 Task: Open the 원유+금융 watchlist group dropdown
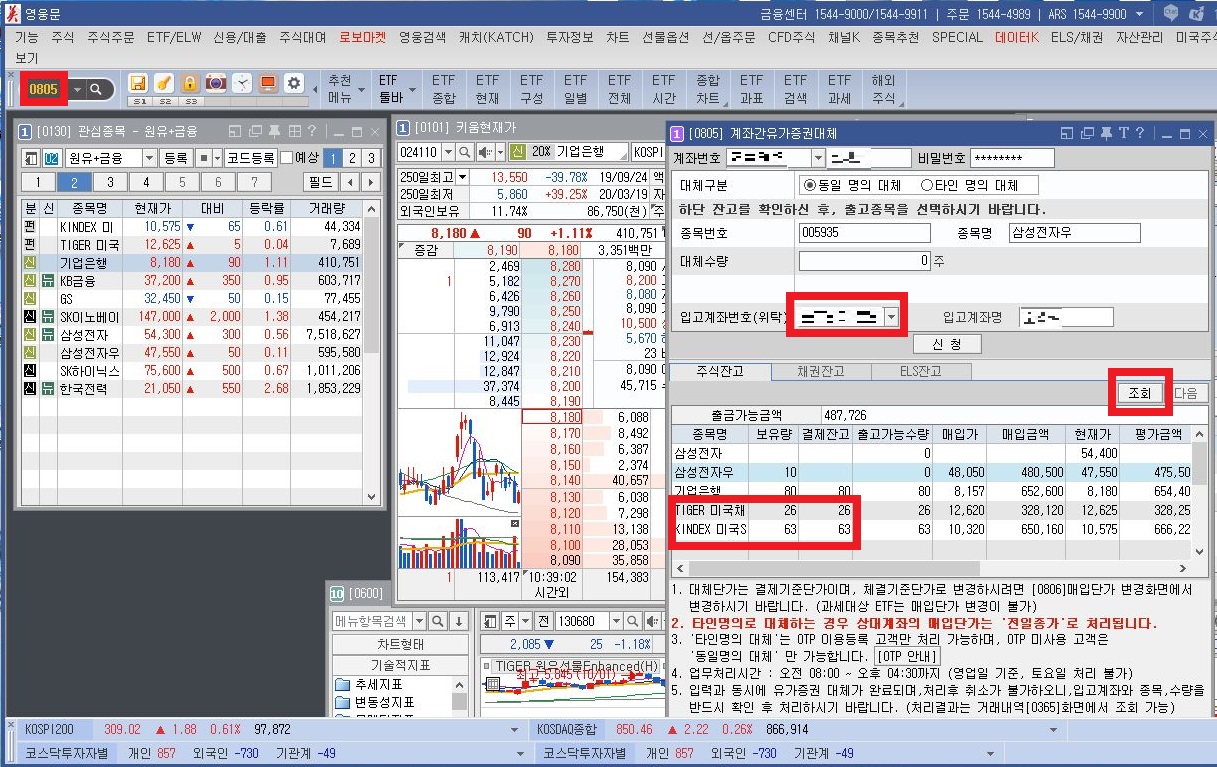click(149, 158)
